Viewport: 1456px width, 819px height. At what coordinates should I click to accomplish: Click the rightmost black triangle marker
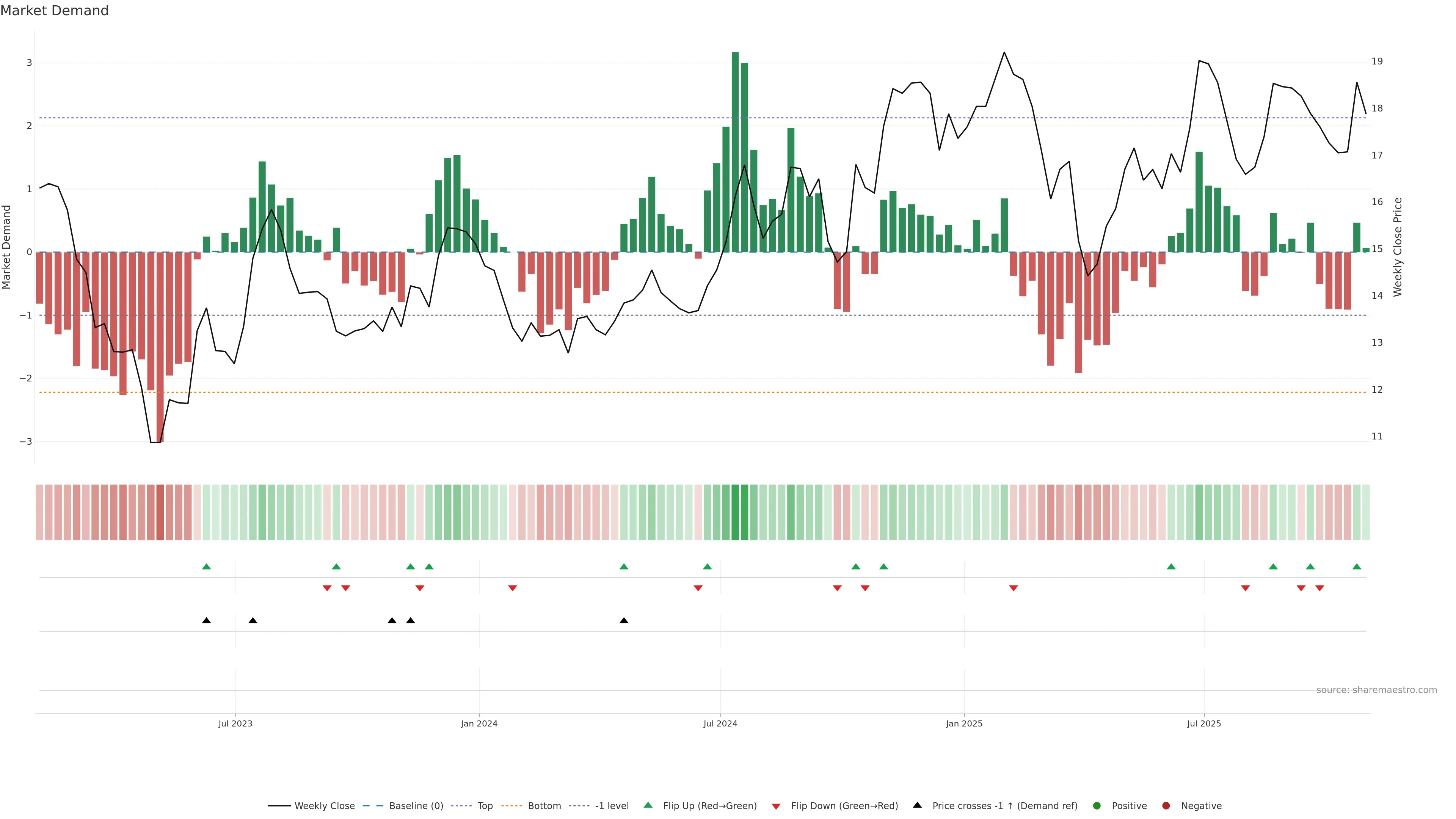click(624, 621)
